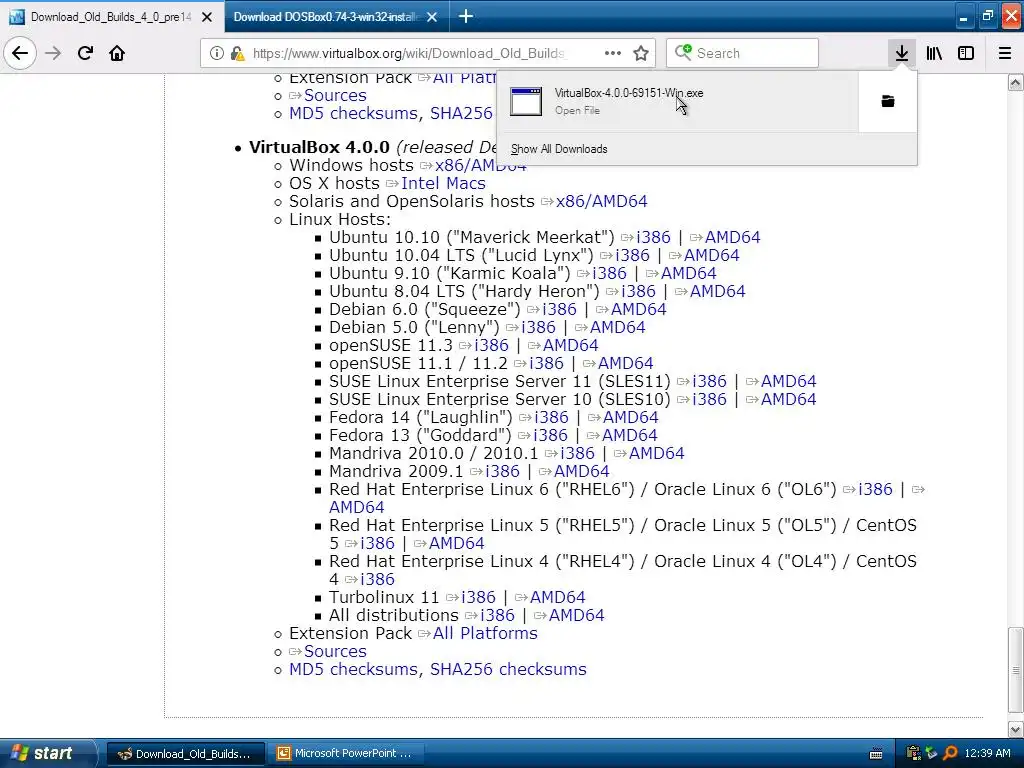This screenshot has width=1024, height=768.
Task: Download Debian 5.0 Lenny AMD64 package
Action: (618, 327)
